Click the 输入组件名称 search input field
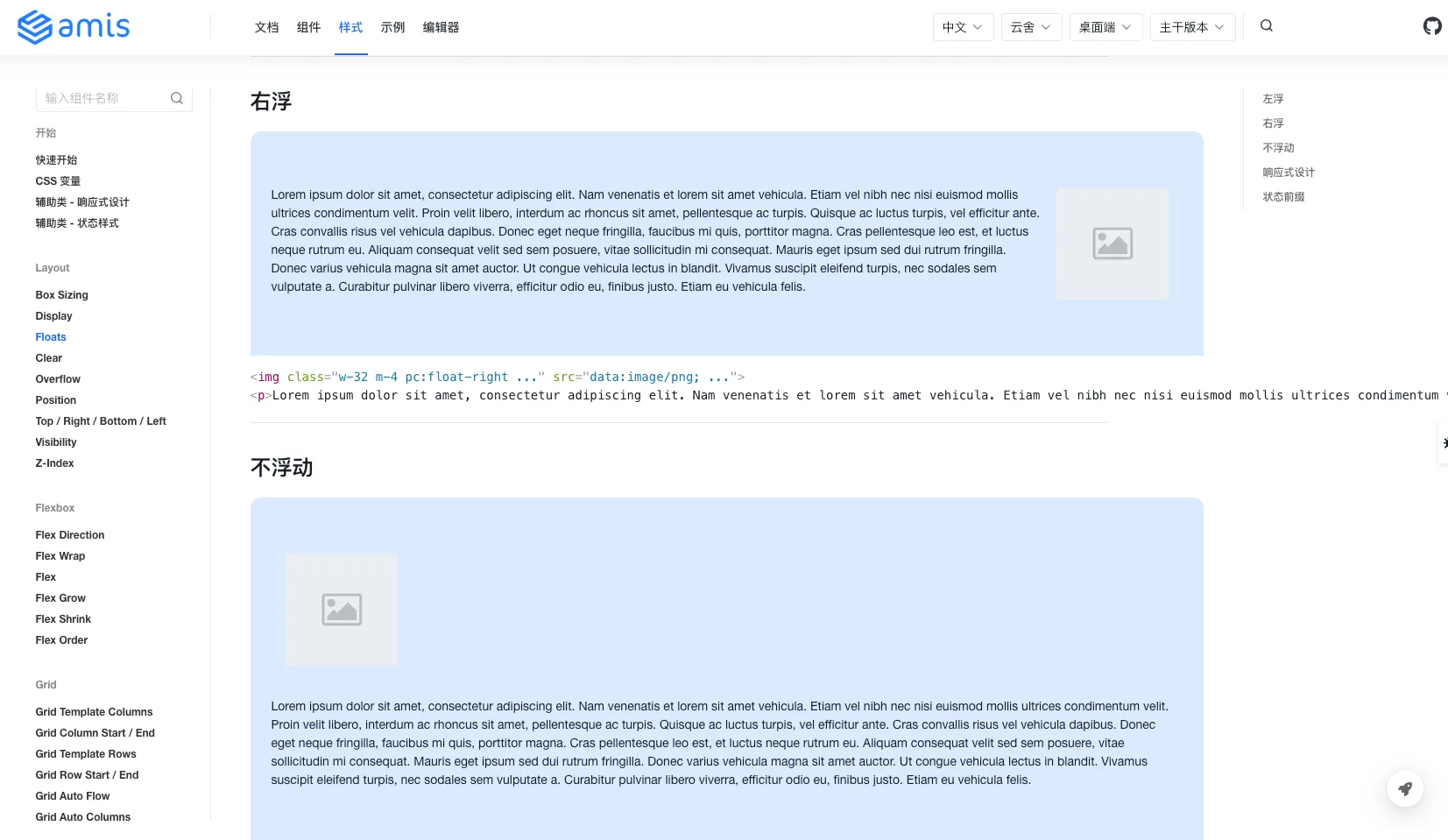The width and height of the screenshot is (1448, 840). click(101, 98)
